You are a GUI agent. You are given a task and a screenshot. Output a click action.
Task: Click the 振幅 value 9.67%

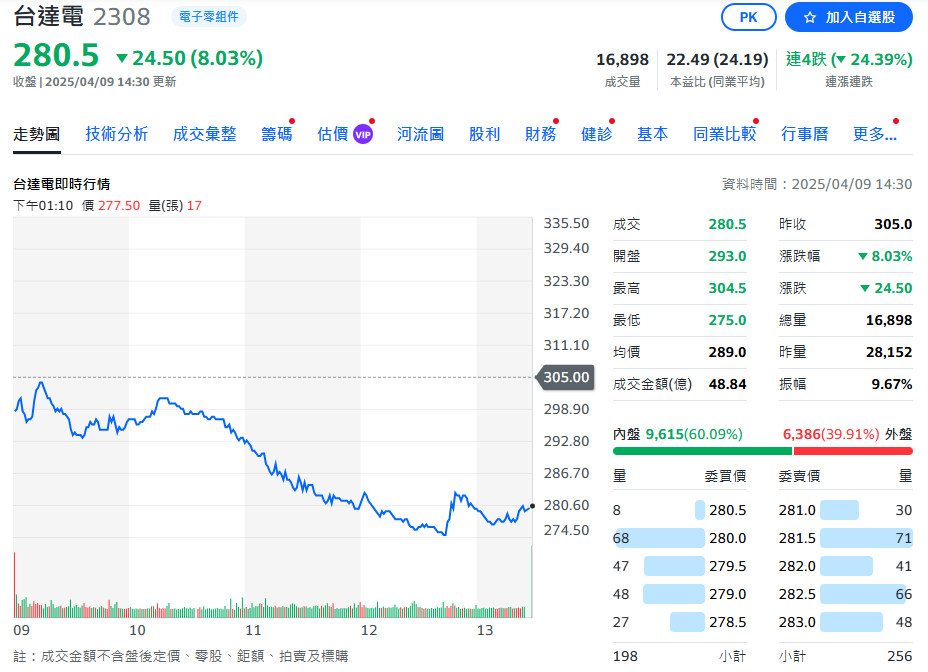pos(892,384)
